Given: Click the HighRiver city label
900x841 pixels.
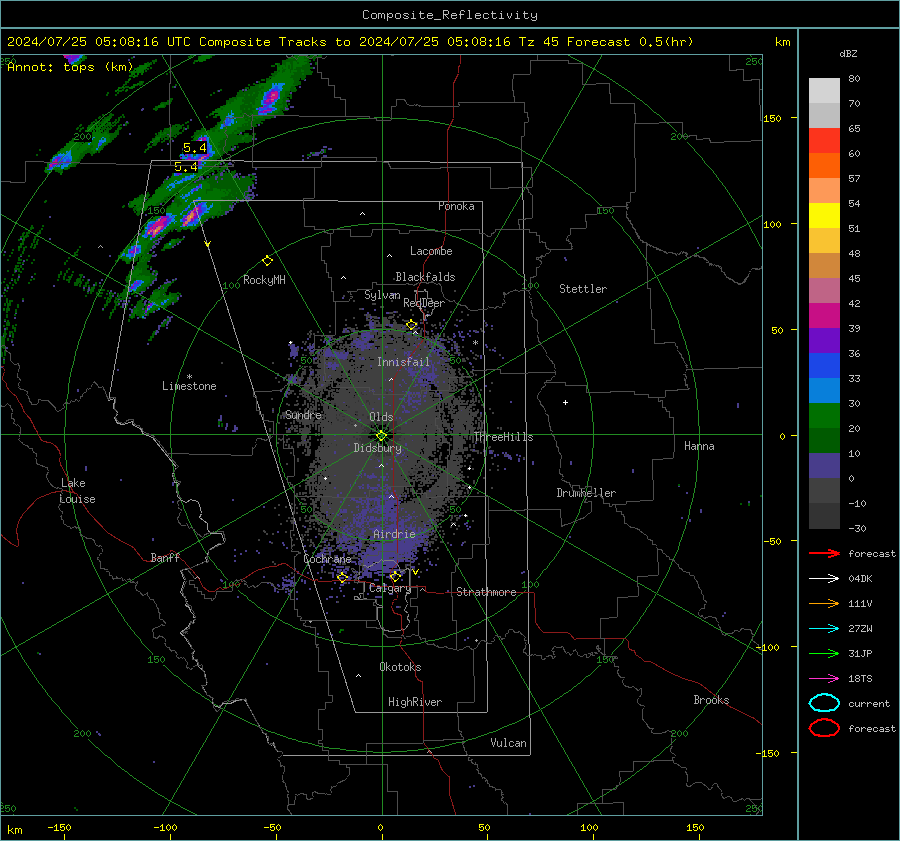Looking at the screenshot, I should pyautogui.click(x=415, y=702).
